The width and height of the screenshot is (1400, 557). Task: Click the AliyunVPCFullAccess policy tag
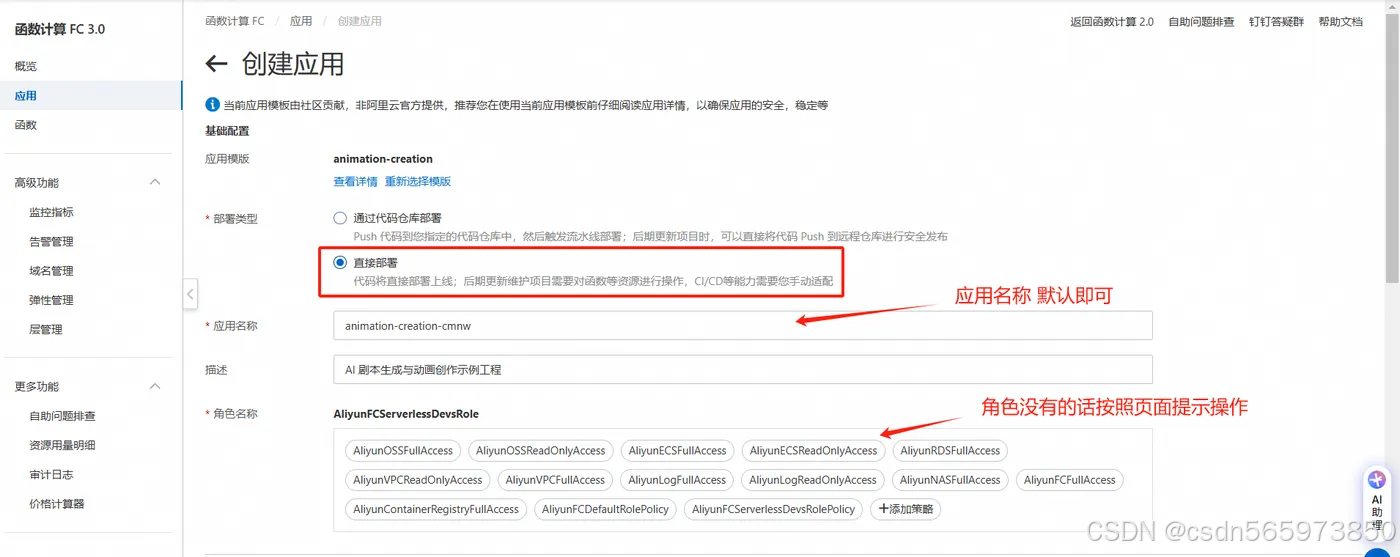[555, 480]
